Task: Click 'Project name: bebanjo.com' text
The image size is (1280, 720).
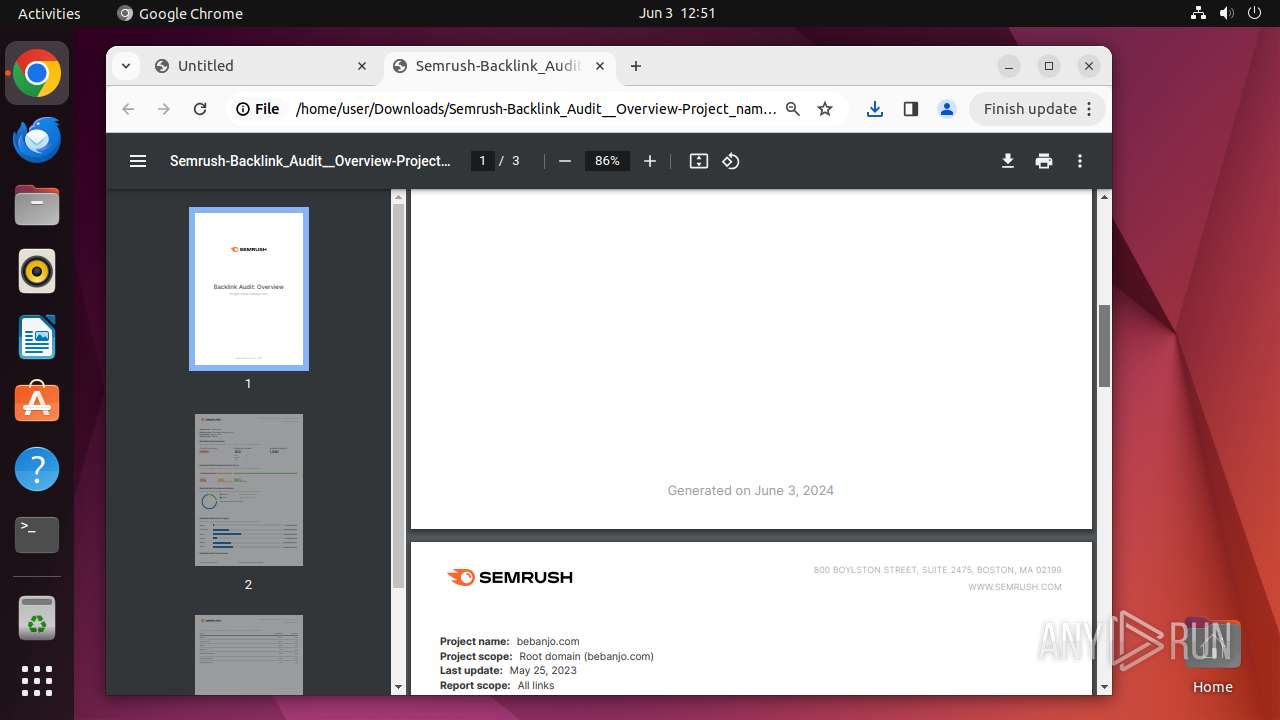Action: coord(510,641)
